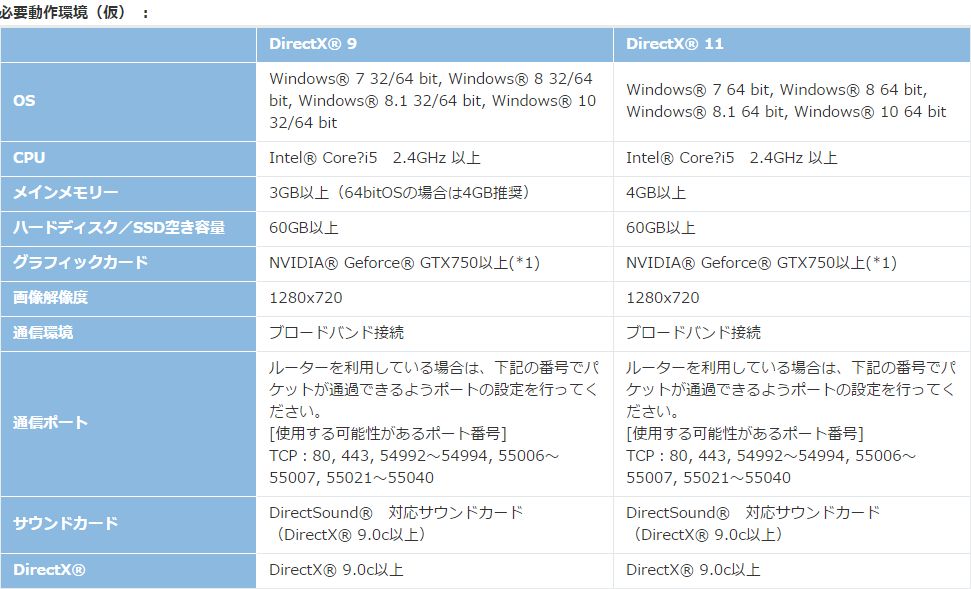This screenshot has height=589, width=971.
Task: Click the DirectX® row label in the bottom row
Action: coord(49,570)
